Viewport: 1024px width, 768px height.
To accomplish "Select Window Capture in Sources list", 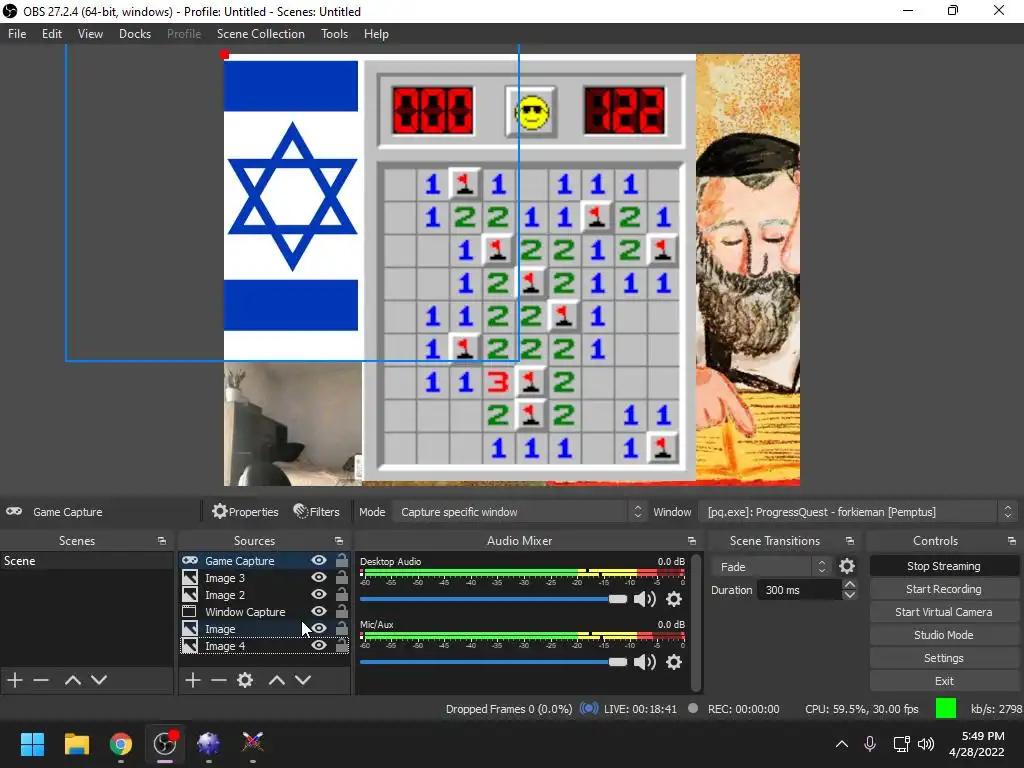I will (x=245, y=612).
